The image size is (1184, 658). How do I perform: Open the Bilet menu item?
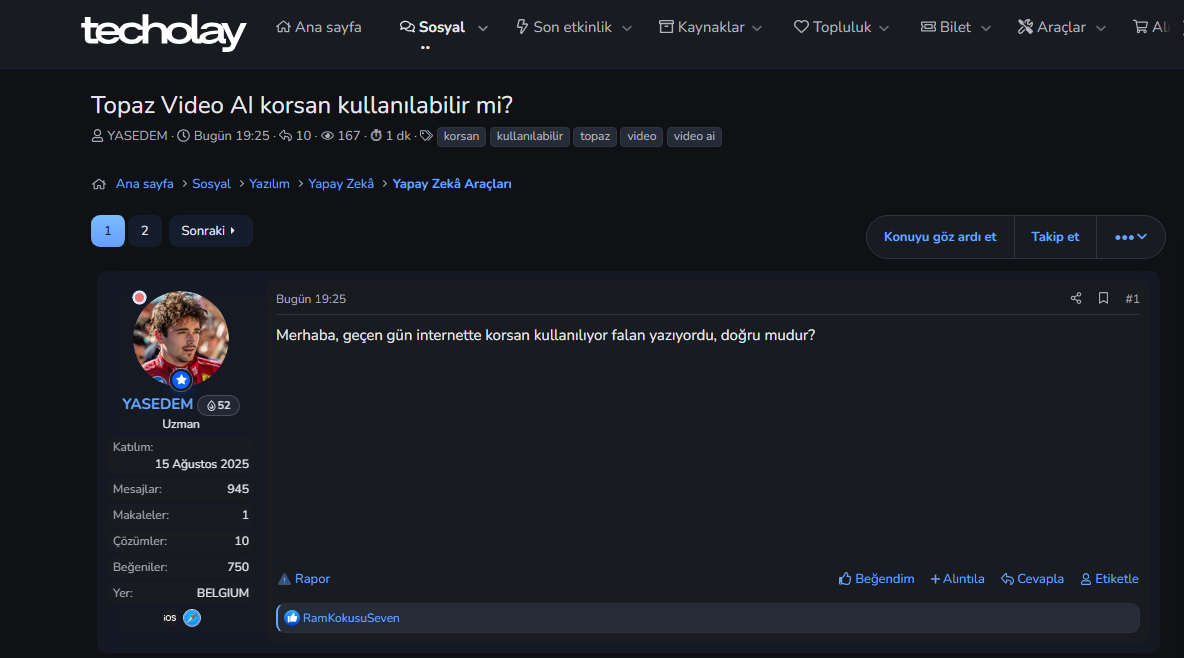tap(945, 27)
